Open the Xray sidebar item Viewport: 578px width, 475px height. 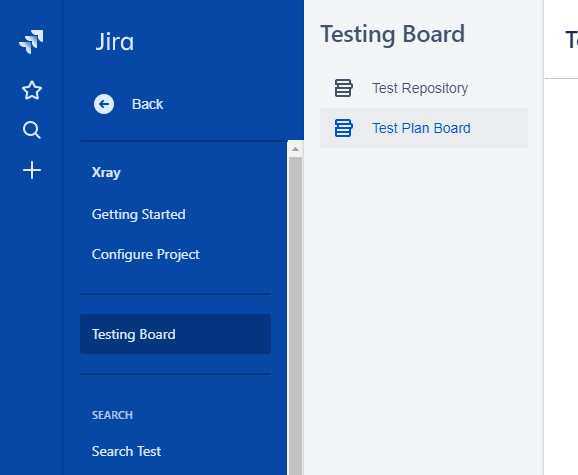[x=106, y=172]
